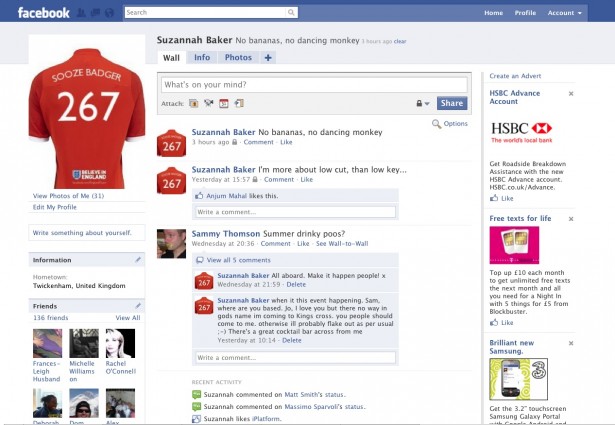Open the Samsung phone advert image
Screen dimensions: 615x425
[519, 379]
